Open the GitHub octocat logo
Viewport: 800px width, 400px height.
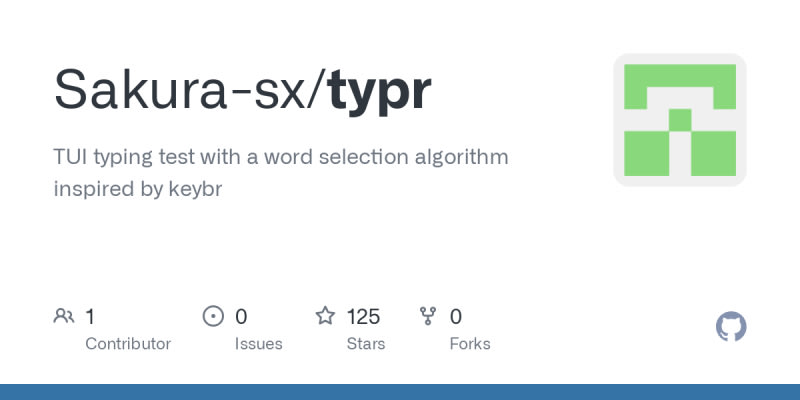click(731, 327)
